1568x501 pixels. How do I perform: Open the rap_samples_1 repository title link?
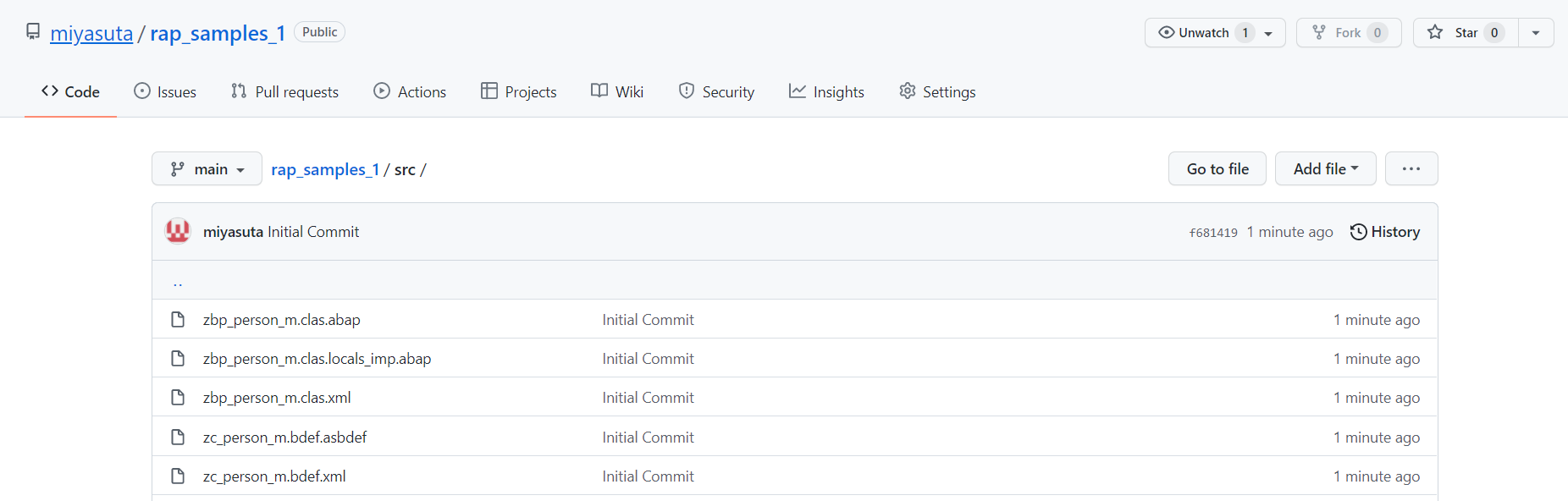(x=218, y=33)
